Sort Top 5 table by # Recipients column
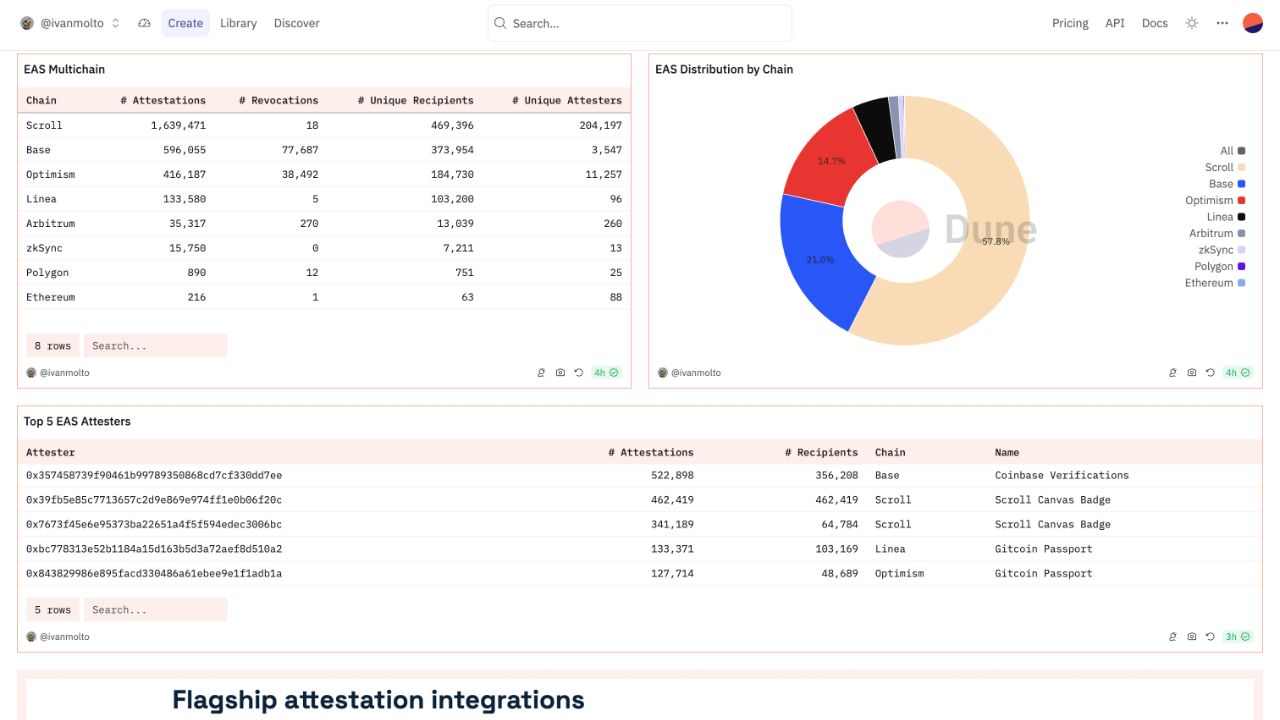 [x=821, y=452]
